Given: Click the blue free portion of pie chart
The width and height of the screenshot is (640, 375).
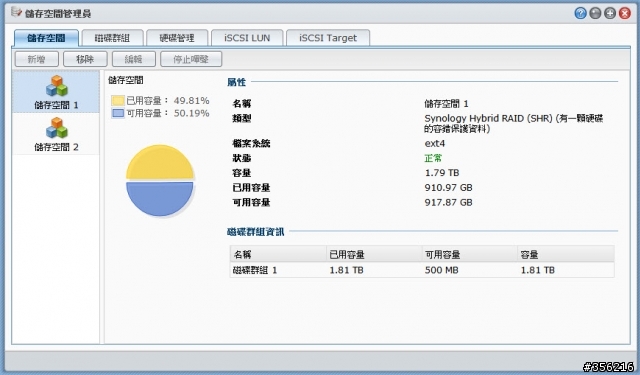Looking at the screenshot, I should pyautogui.click(x=160, y=198).
